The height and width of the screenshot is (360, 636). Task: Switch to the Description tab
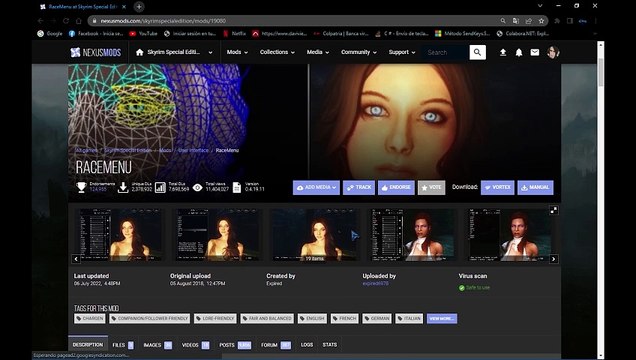coord(88,345)
